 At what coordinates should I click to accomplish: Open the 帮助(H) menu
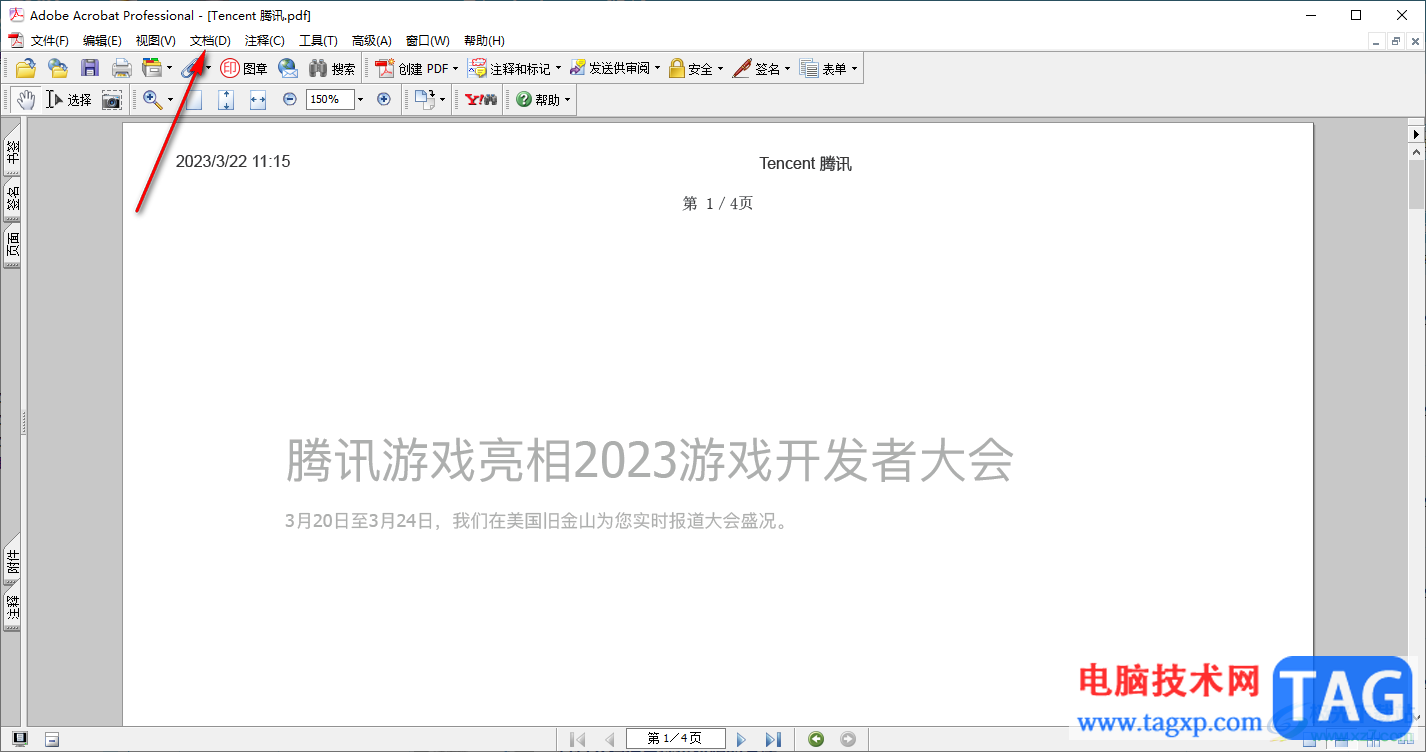pos(484,40)
